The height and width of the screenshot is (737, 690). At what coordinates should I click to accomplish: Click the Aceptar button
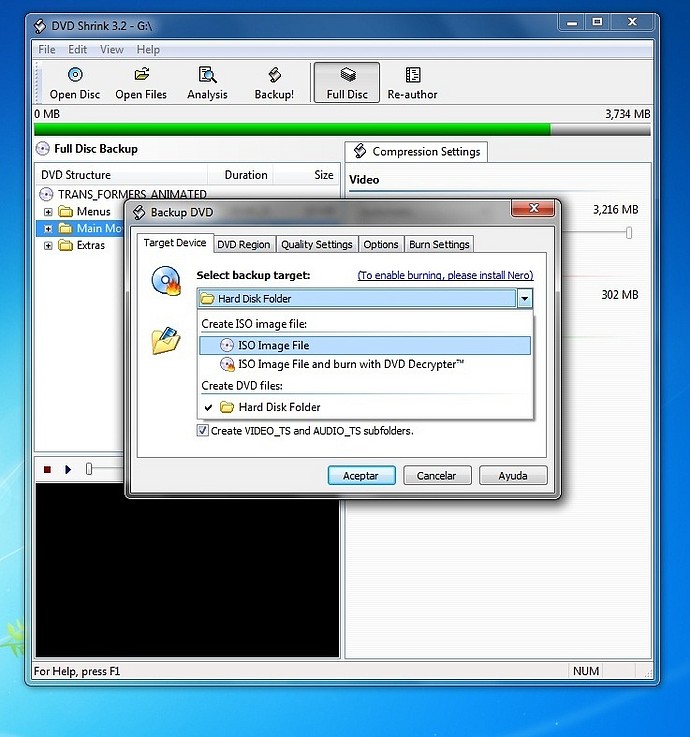coord(361,476)
